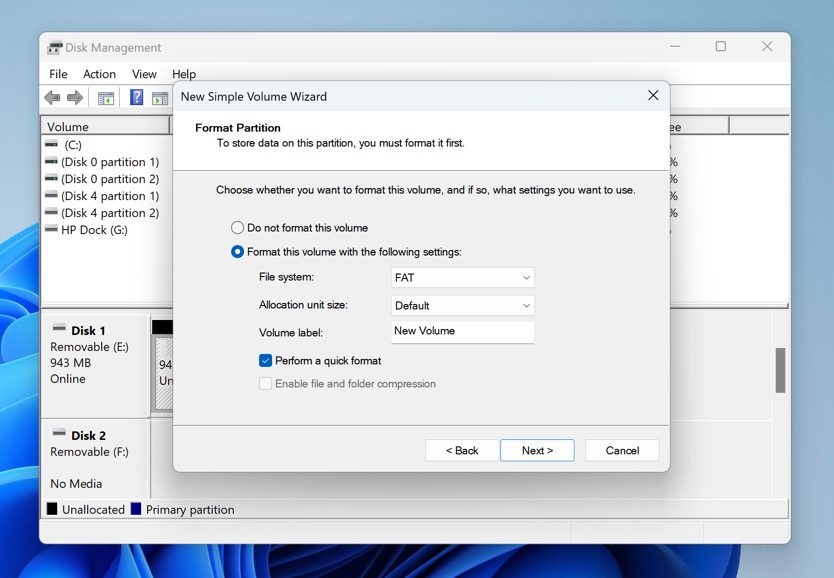Click the forward navigation arrow
834x578 pixels.
[74, 97]
